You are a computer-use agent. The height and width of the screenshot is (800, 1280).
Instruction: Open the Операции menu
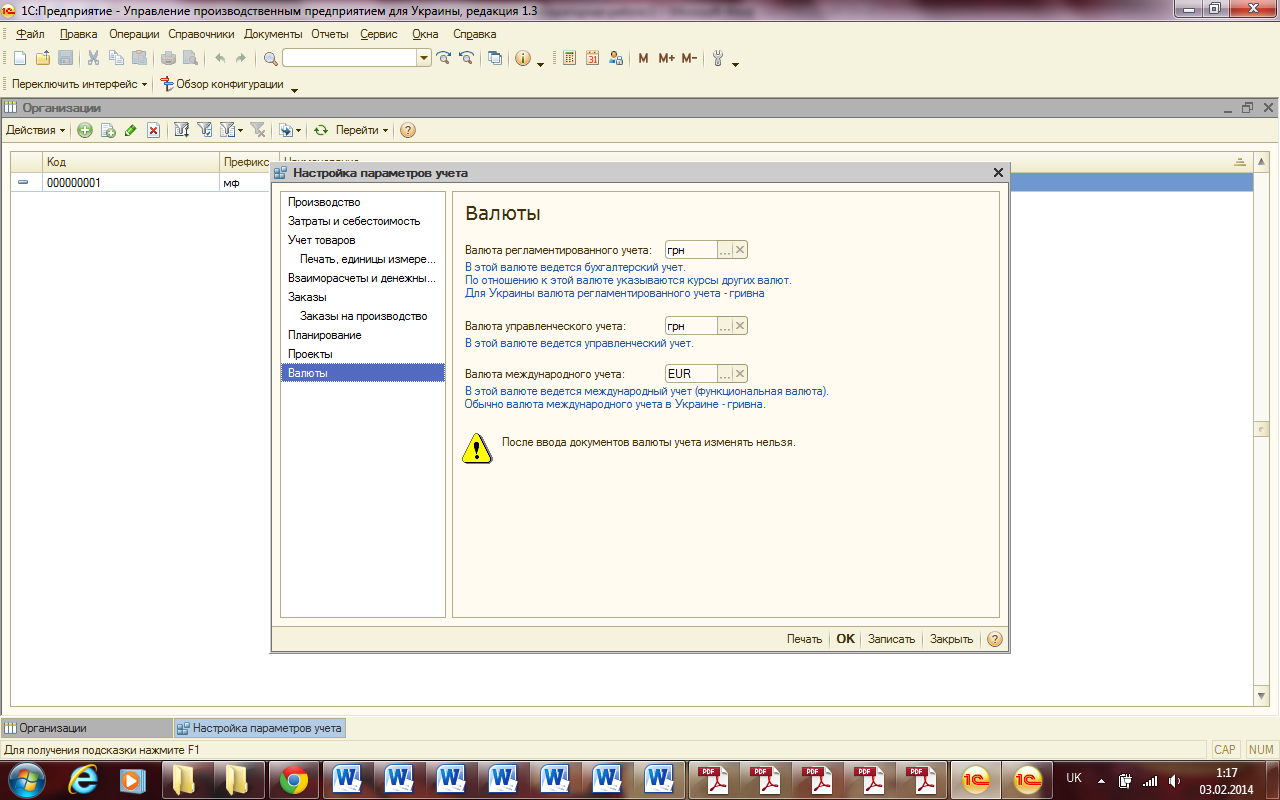[x=134, y=34]
